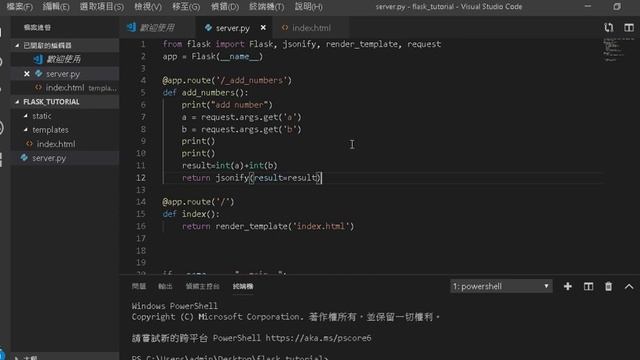Screen dimensions: 640x360
Task: Restore the VS Code window size
Action: 617,7
